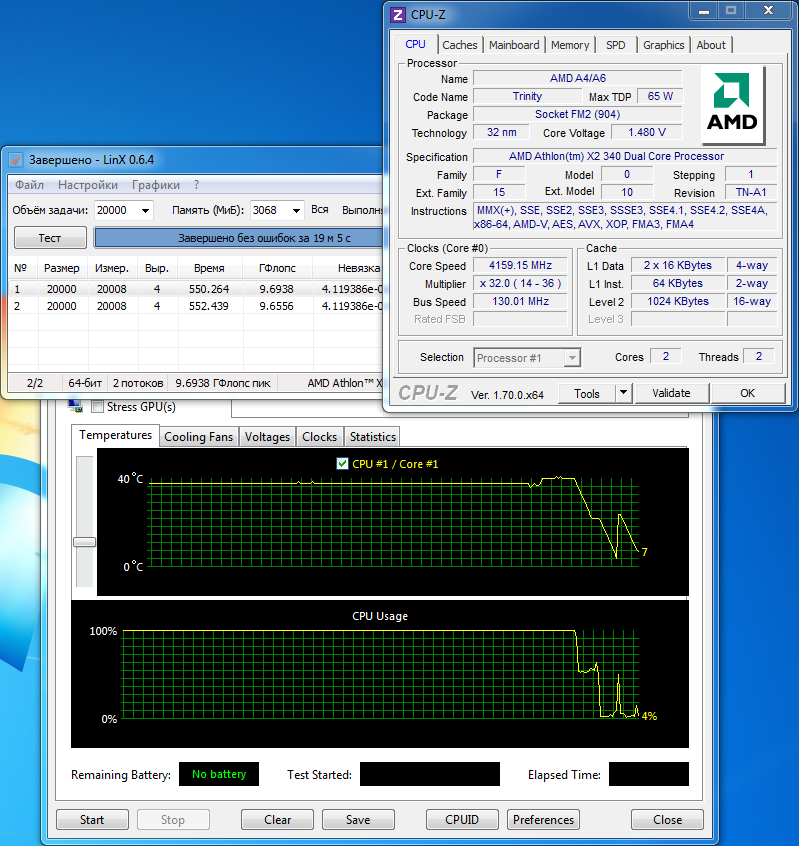799x846 pixels.
Task: Open the Память (МиБ) dropdown in LinX
Action: [296, 210]
